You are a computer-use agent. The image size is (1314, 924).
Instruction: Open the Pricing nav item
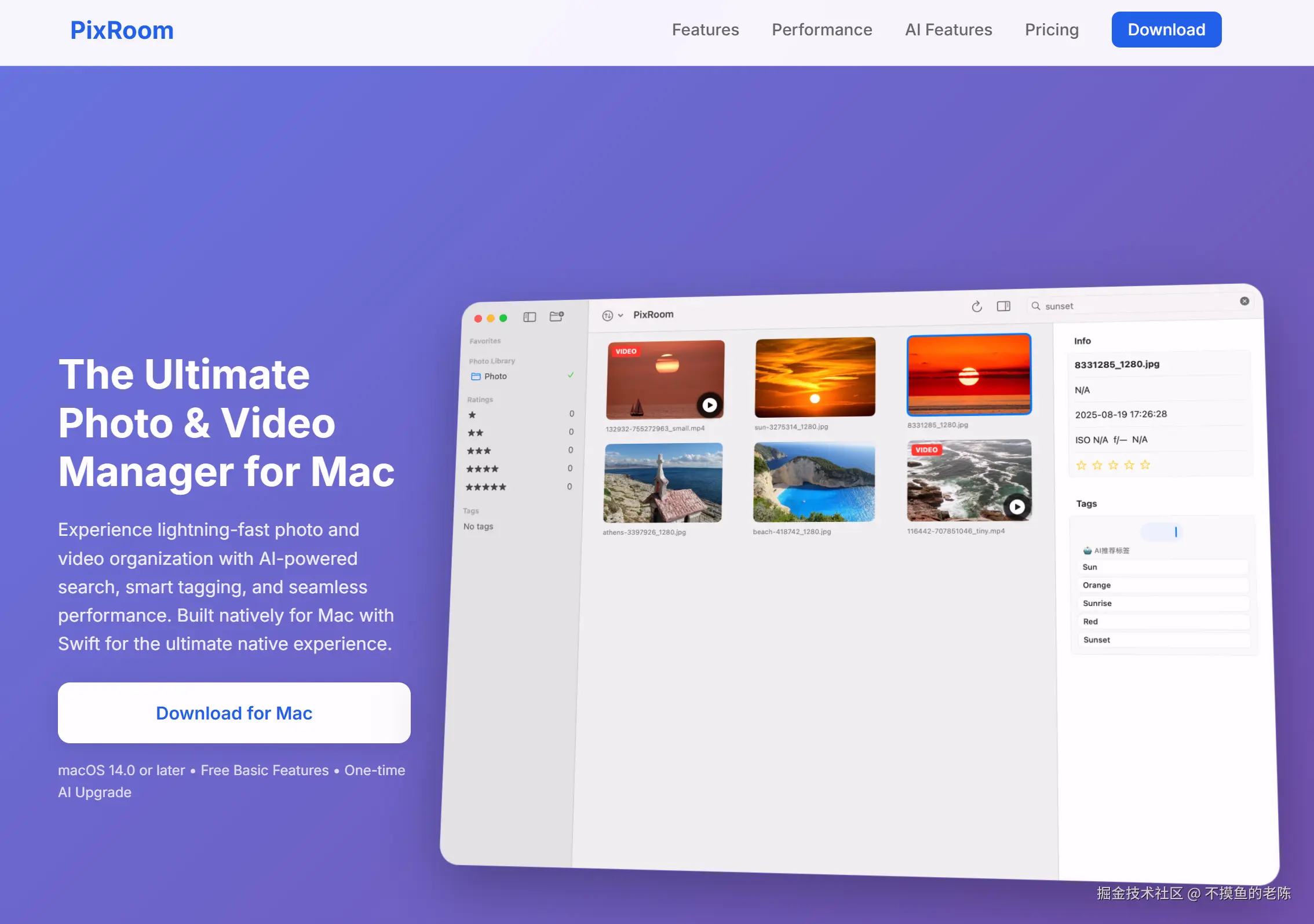pos(1051,30)
